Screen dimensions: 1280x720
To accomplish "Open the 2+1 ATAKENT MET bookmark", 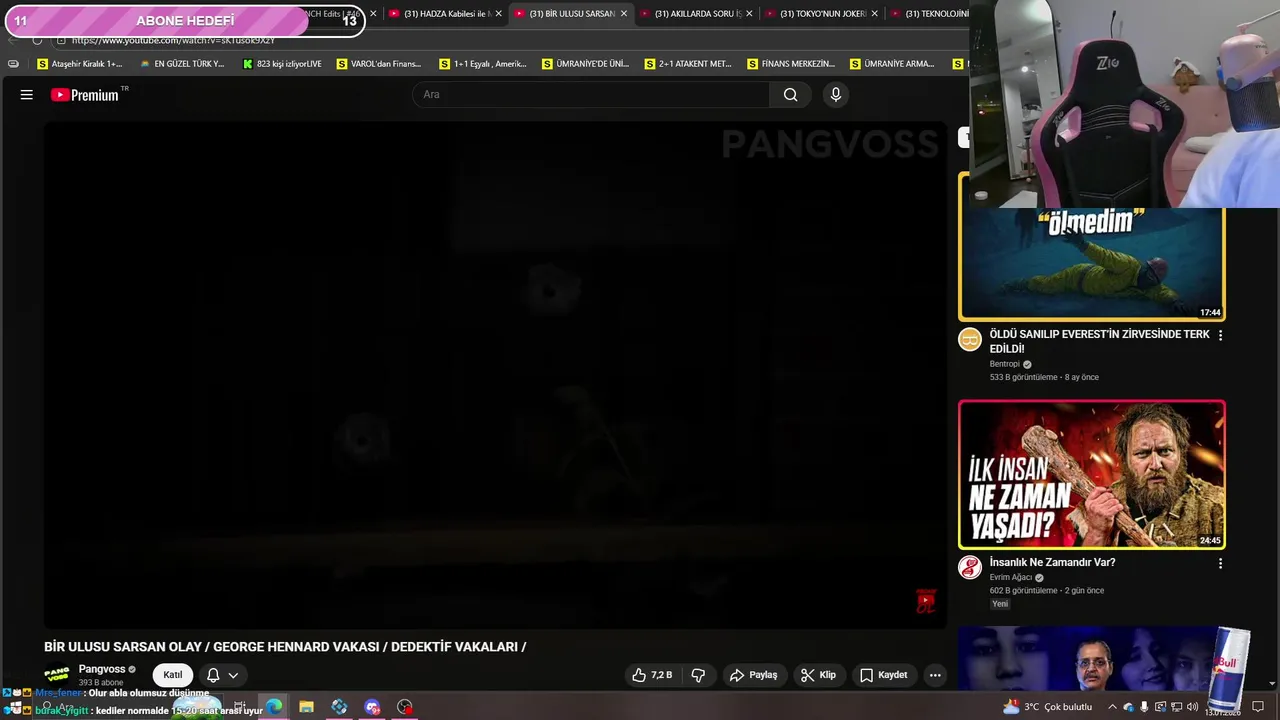I will tap(688, 64).
